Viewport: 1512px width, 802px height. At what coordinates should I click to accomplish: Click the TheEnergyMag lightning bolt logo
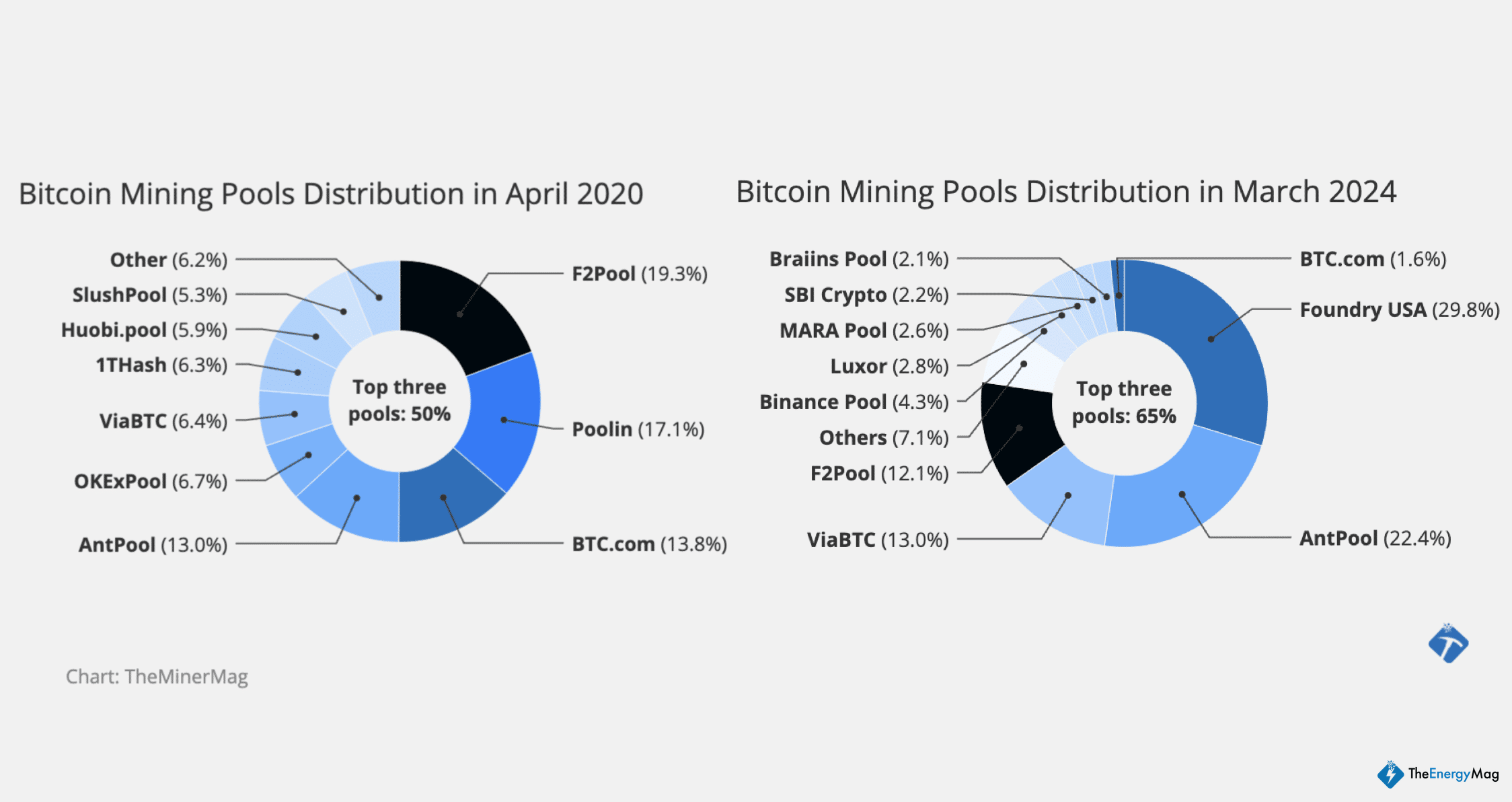[x=1390, y=774]
